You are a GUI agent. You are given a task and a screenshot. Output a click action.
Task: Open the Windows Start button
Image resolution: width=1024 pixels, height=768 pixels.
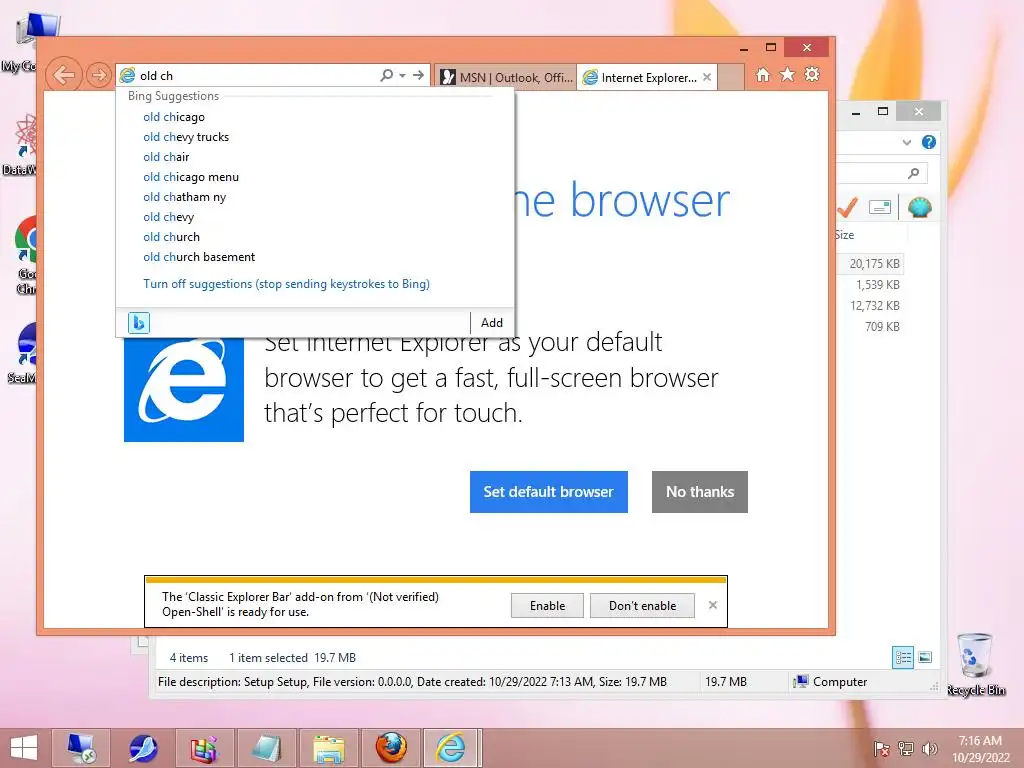[24, 748]
